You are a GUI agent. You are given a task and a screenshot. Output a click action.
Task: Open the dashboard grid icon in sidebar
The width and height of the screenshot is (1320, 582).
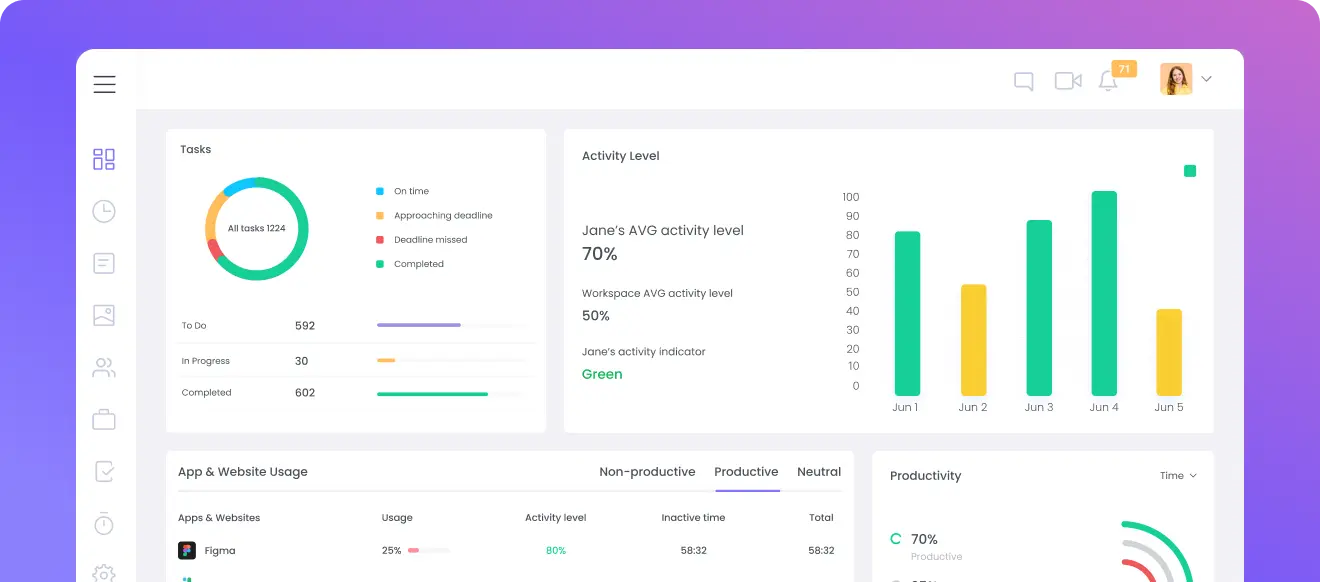103,158
